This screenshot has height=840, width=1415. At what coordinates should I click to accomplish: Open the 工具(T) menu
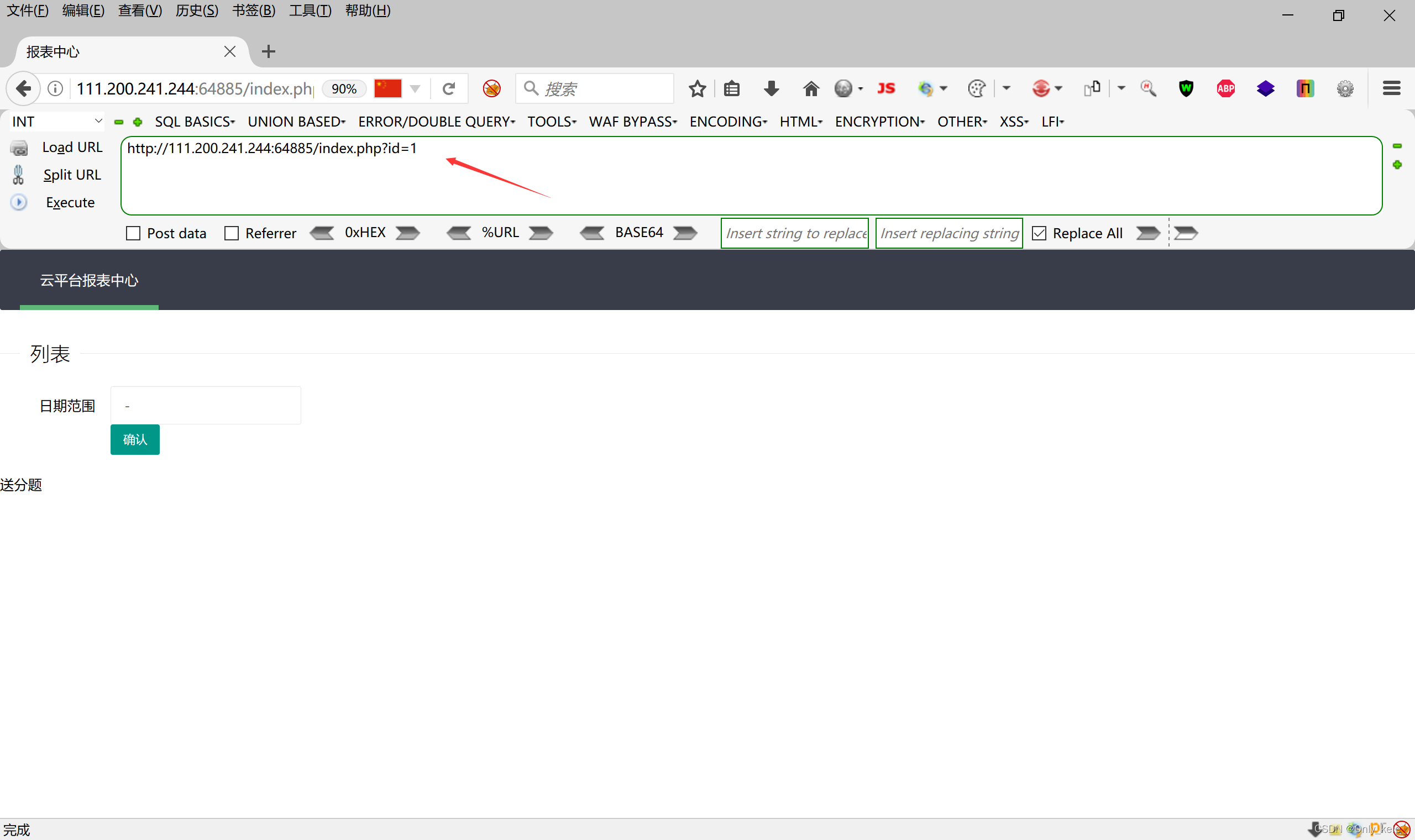point(310,11)
